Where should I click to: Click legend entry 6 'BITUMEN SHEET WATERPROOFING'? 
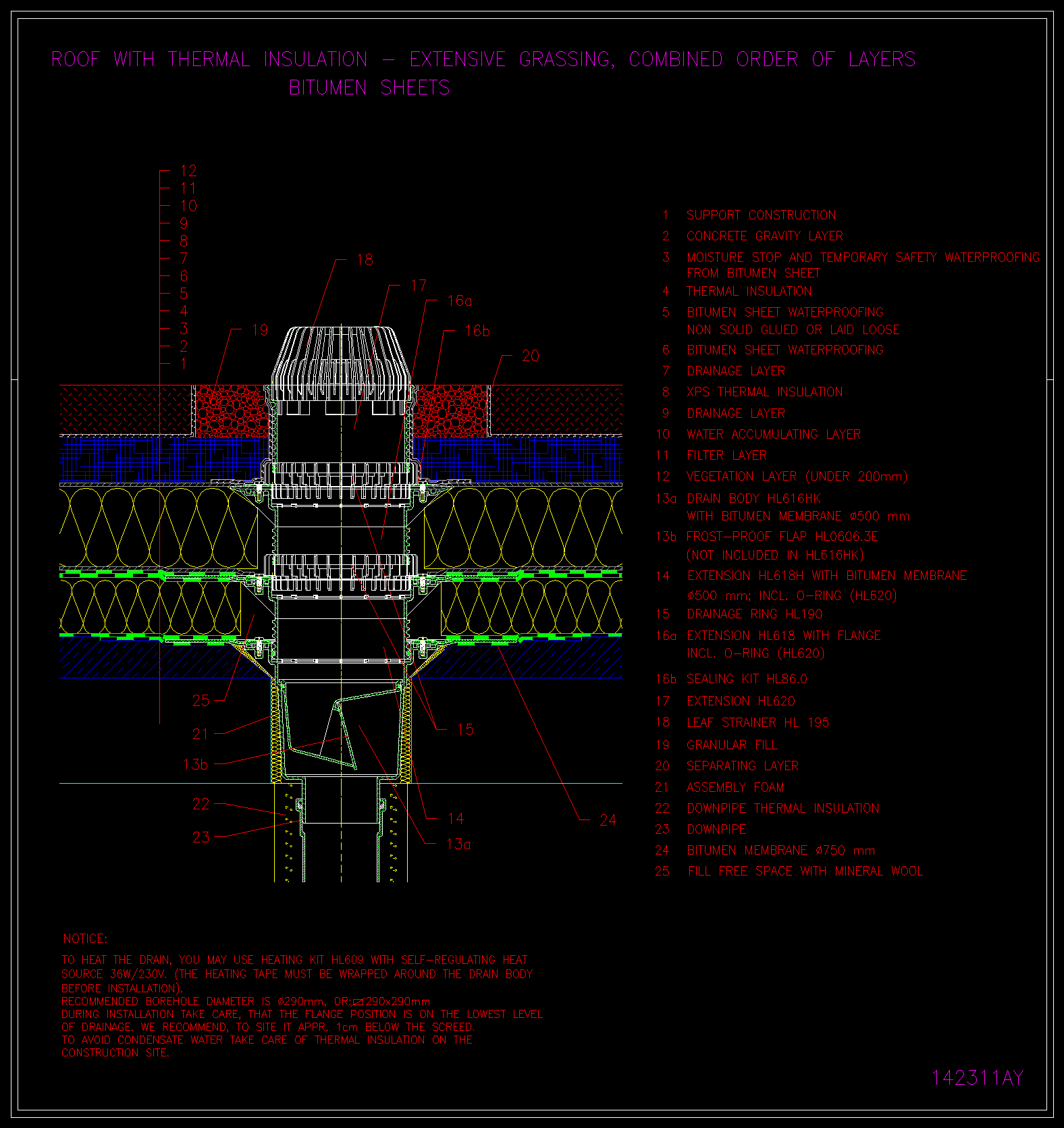coord(785,350)
